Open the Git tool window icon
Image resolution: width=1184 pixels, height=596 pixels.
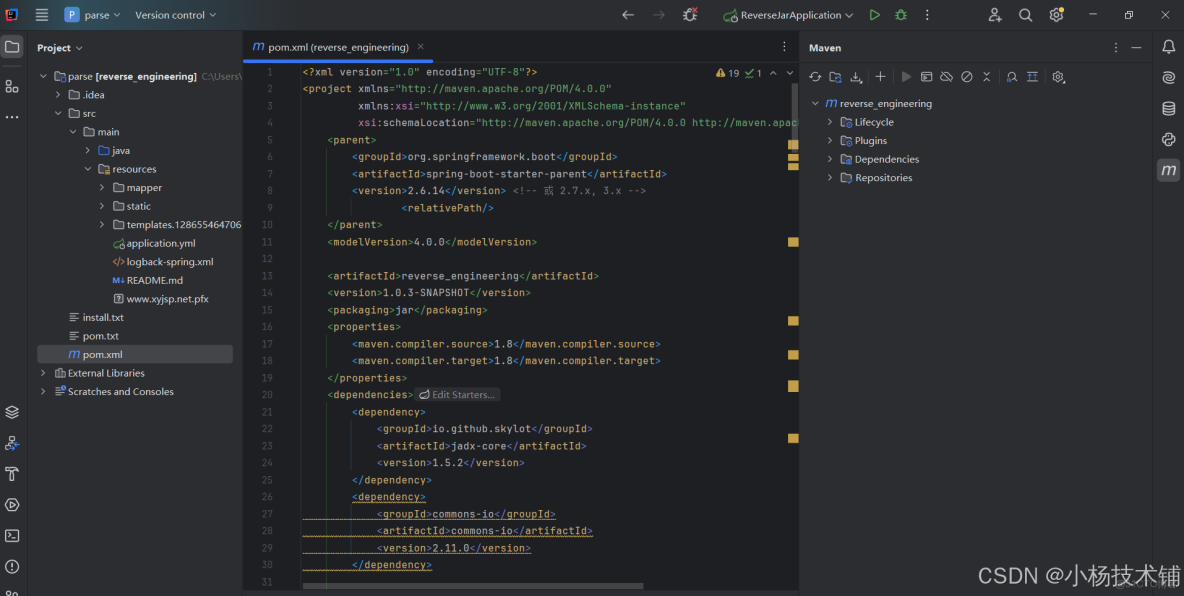tap(12, 442)
